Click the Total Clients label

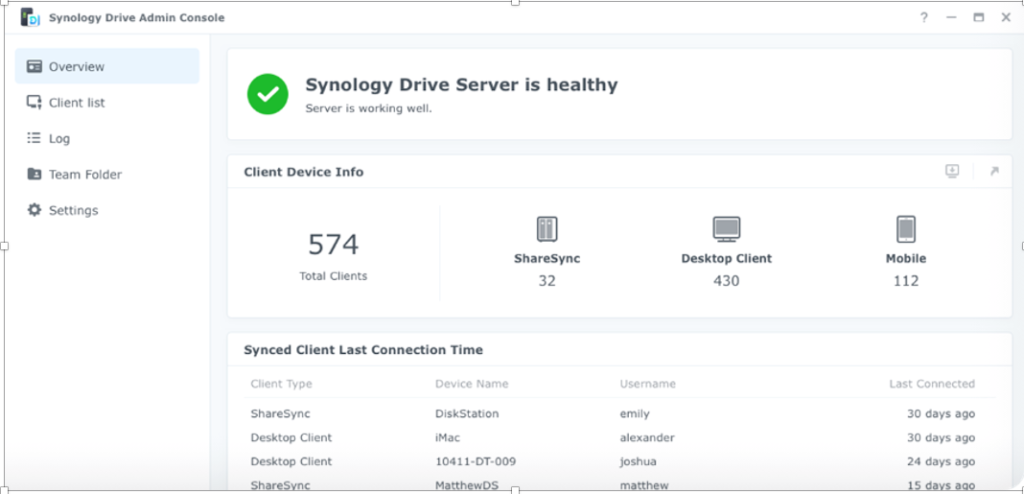[x=333, y=276]
